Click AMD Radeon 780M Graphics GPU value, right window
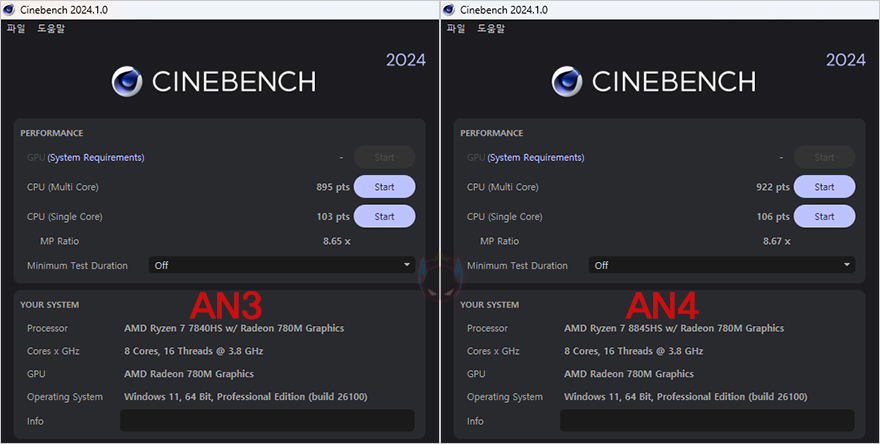This screenshot has width=880, height=444. [x=629, y=374]
